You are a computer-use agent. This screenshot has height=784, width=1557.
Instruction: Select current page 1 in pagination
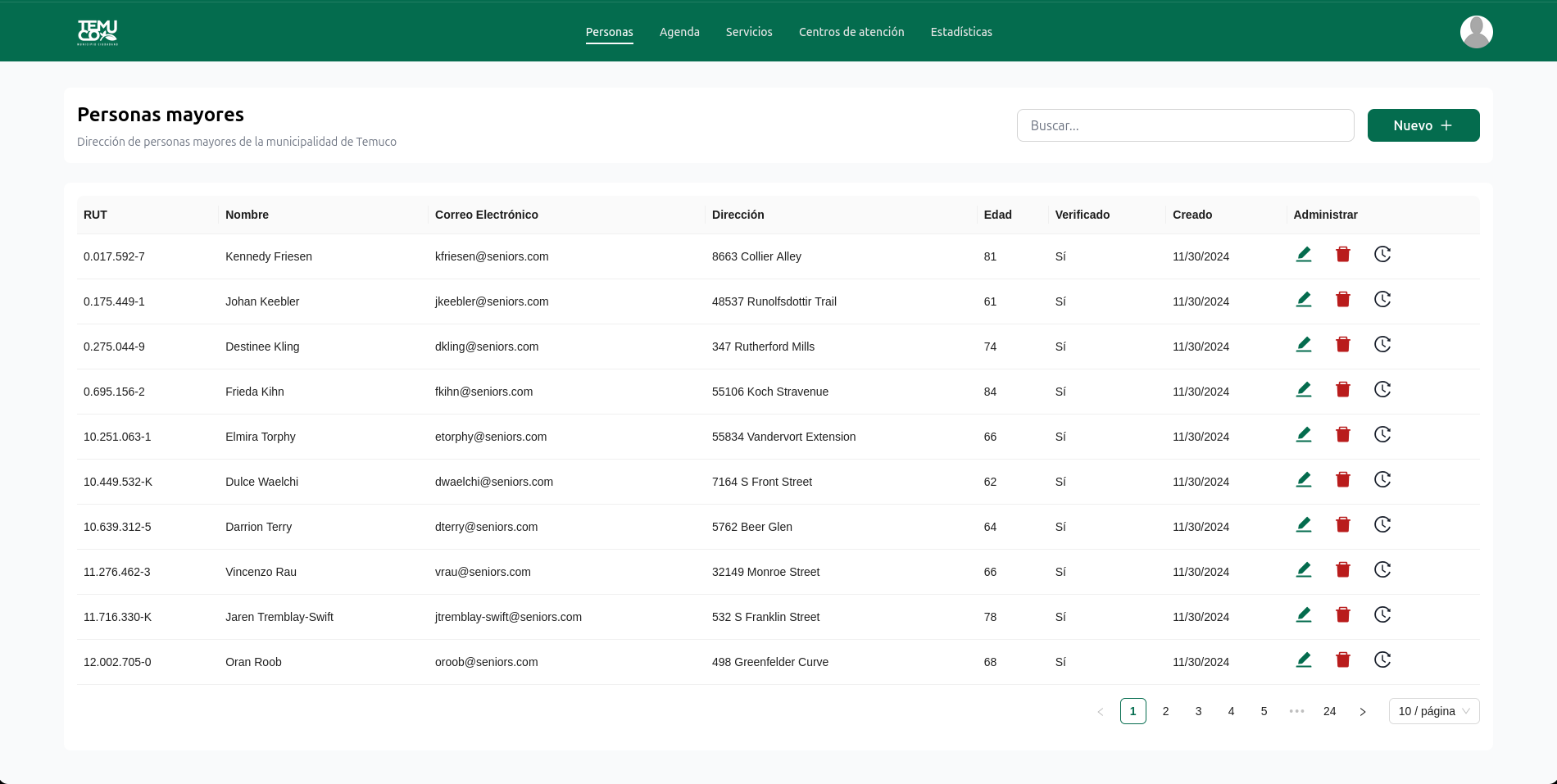click(1133, 711)
